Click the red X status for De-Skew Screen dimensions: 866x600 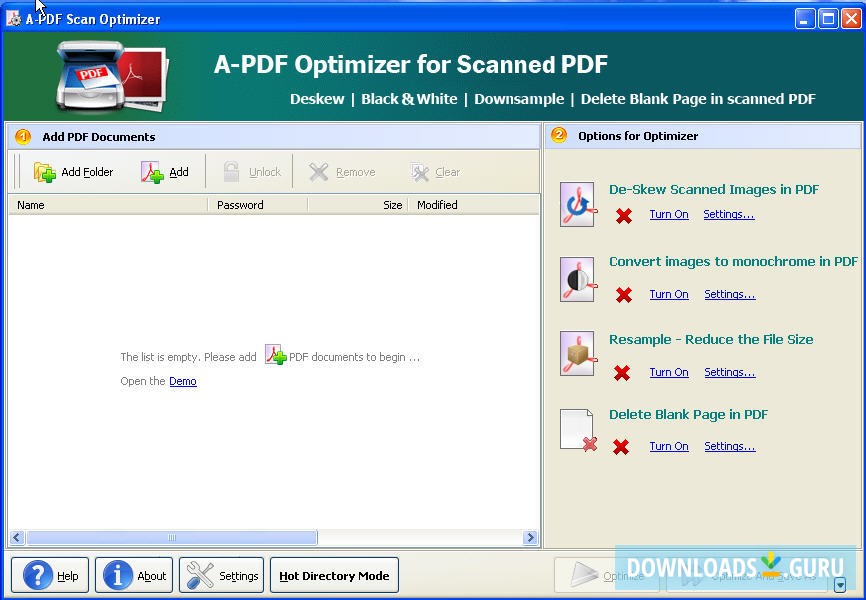[x=624, y=215]
